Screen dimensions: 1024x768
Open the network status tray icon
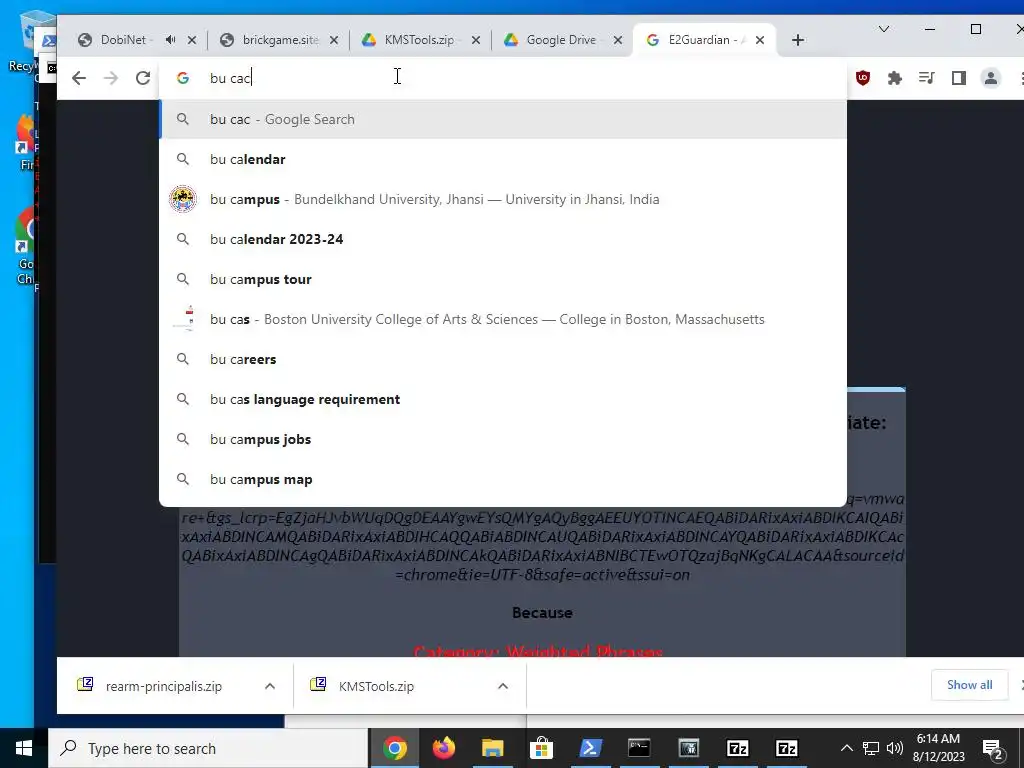click(x=871, y=748)
